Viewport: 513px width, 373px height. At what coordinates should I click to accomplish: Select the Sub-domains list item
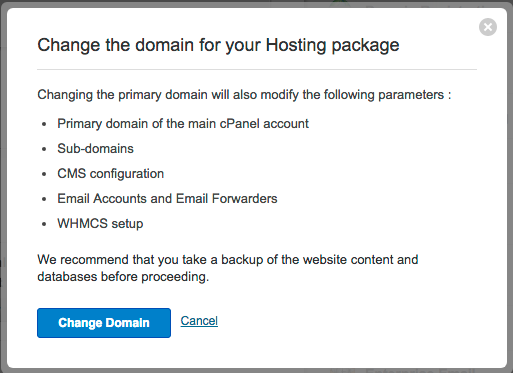pos(95,149)
